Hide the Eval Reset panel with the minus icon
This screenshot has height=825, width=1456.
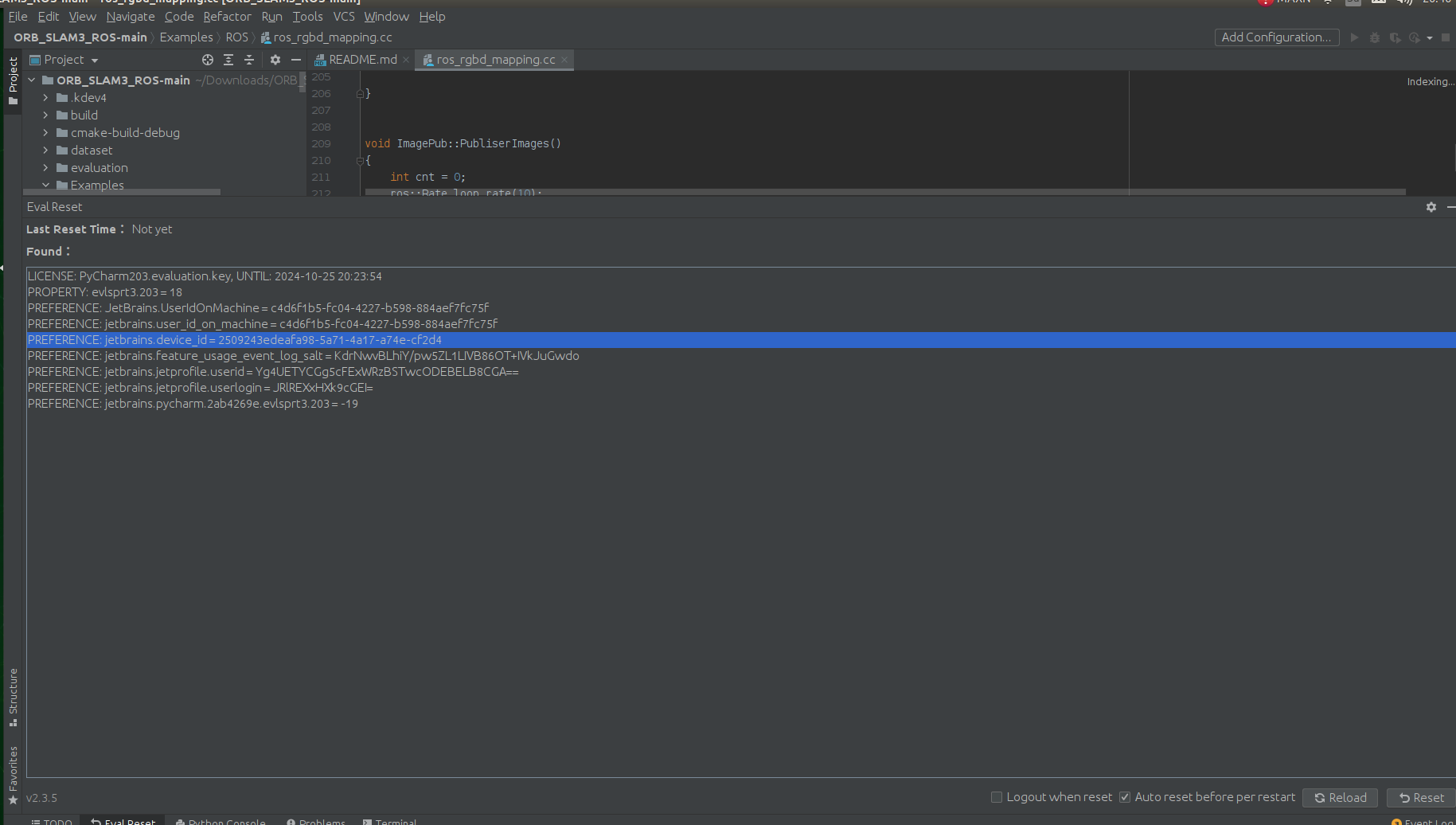pyautogui.click(x=1450, y=207)
